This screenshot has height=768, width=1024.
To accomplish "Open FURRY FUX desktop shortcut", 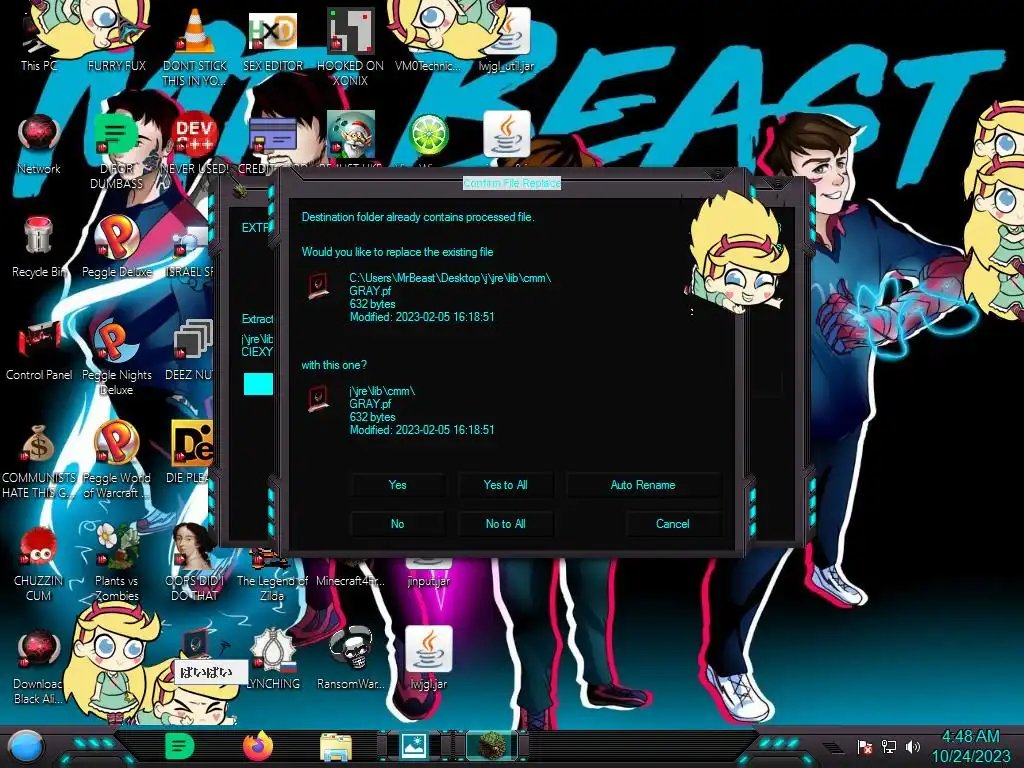I will coord(116,40).
